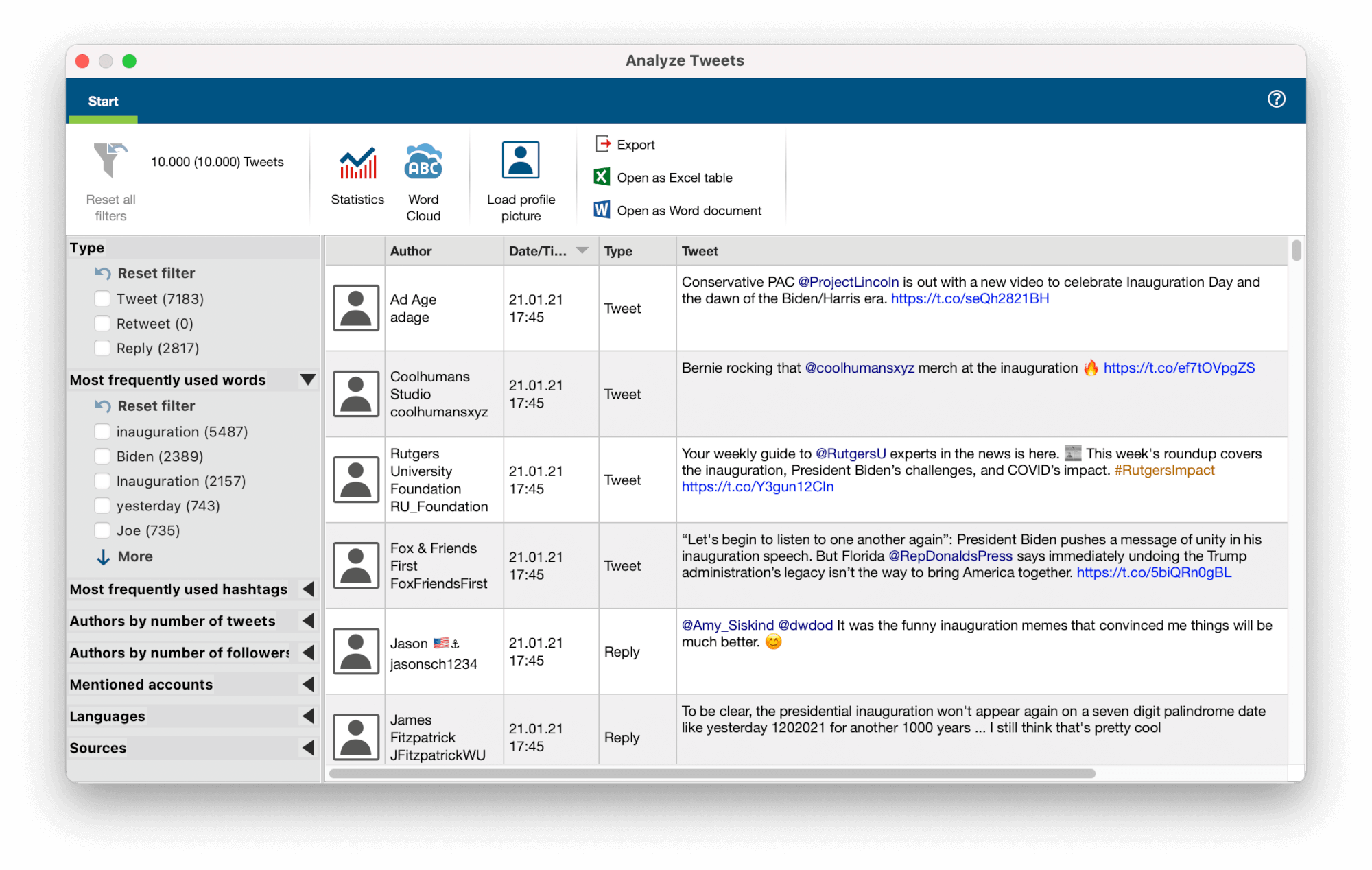The height and width of the screenshot is (870, 1372).
Task: Open the Statistics chart icon
Action: tap(357, 163)
